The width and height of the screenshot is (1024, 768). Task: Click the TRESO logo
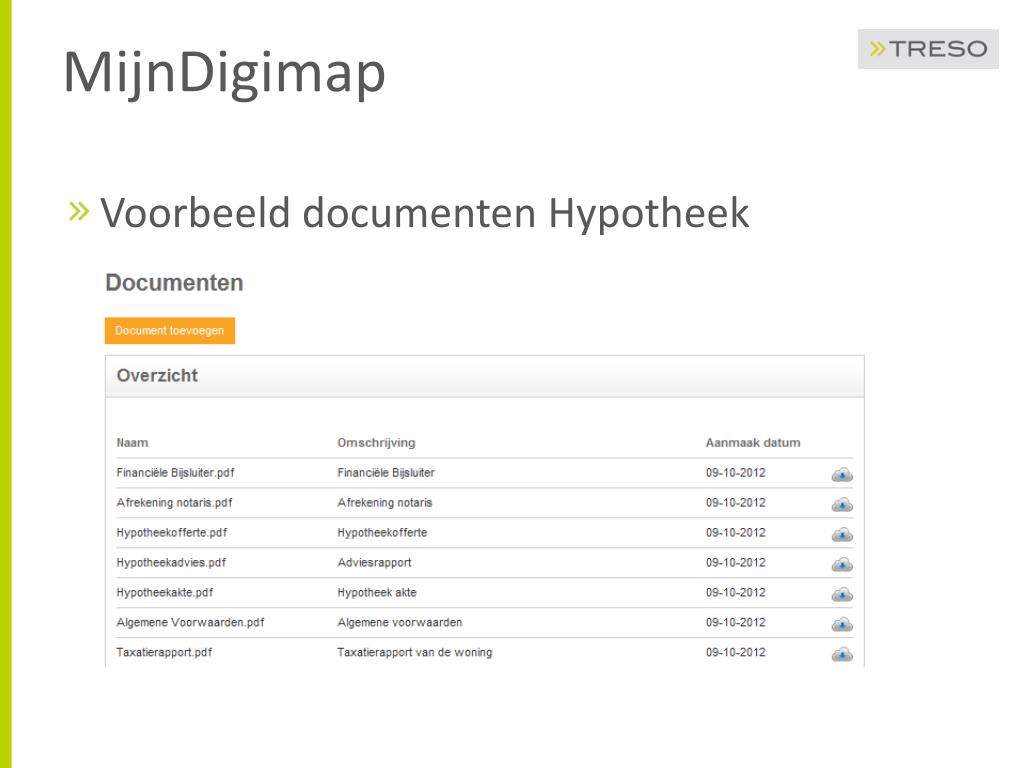(x=928, y=49)
